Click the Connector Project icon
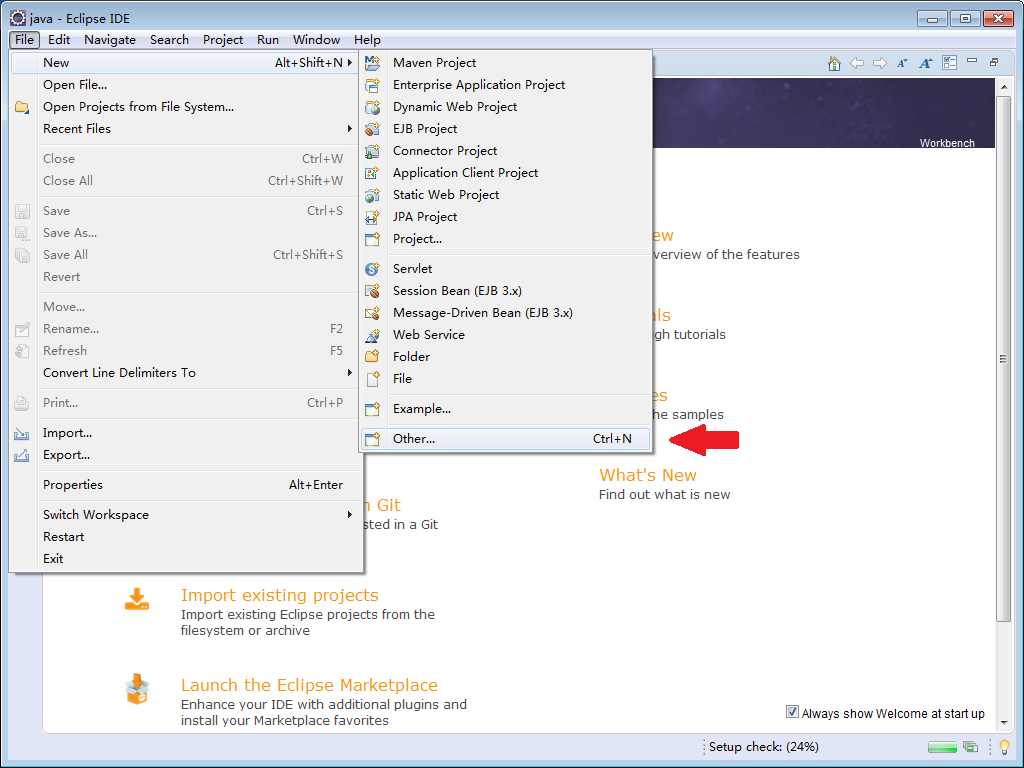 tap(372, 151)
